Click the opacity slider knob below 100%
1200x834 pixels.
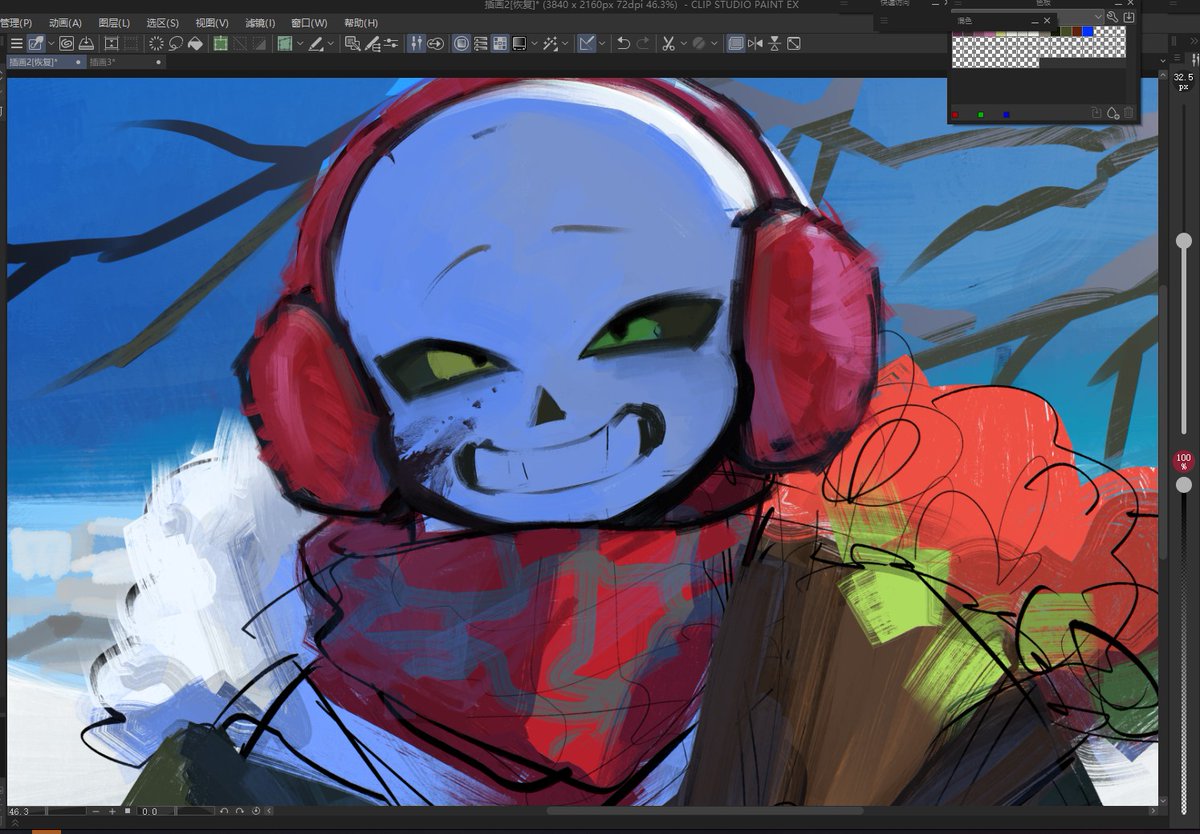tap(1183, 484)
